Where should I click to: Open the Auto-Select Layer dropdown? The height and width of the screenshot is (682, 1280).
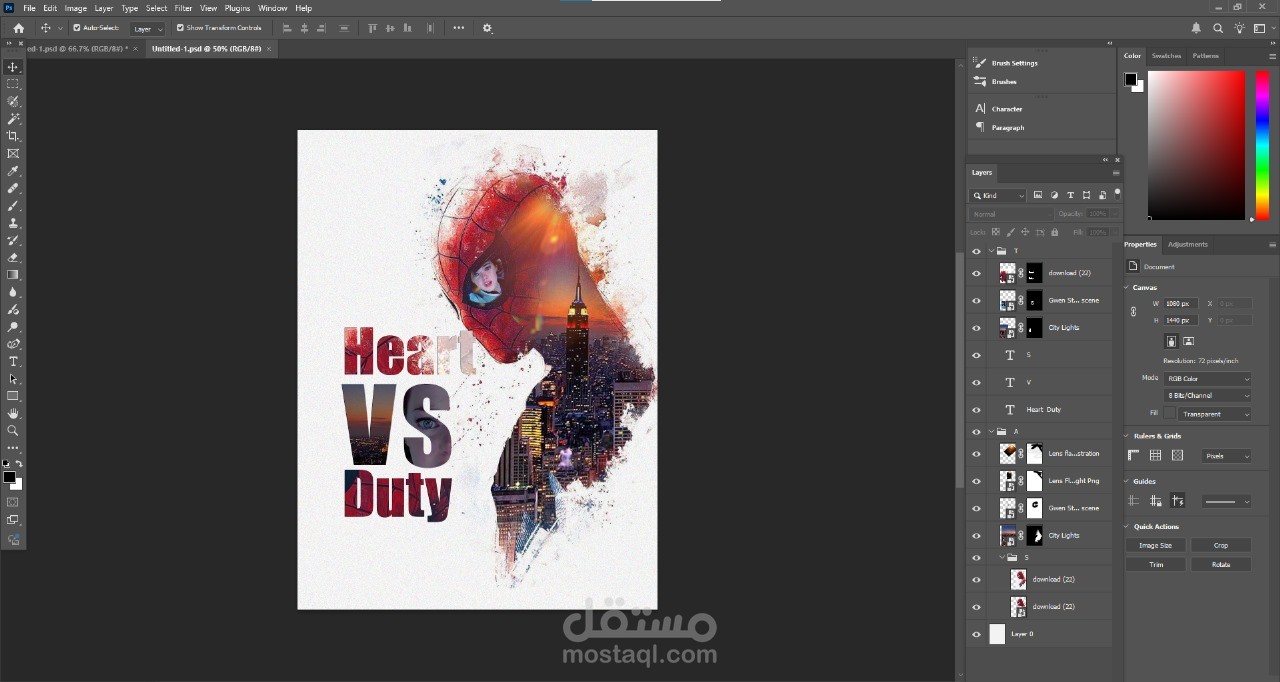[148, 29]
